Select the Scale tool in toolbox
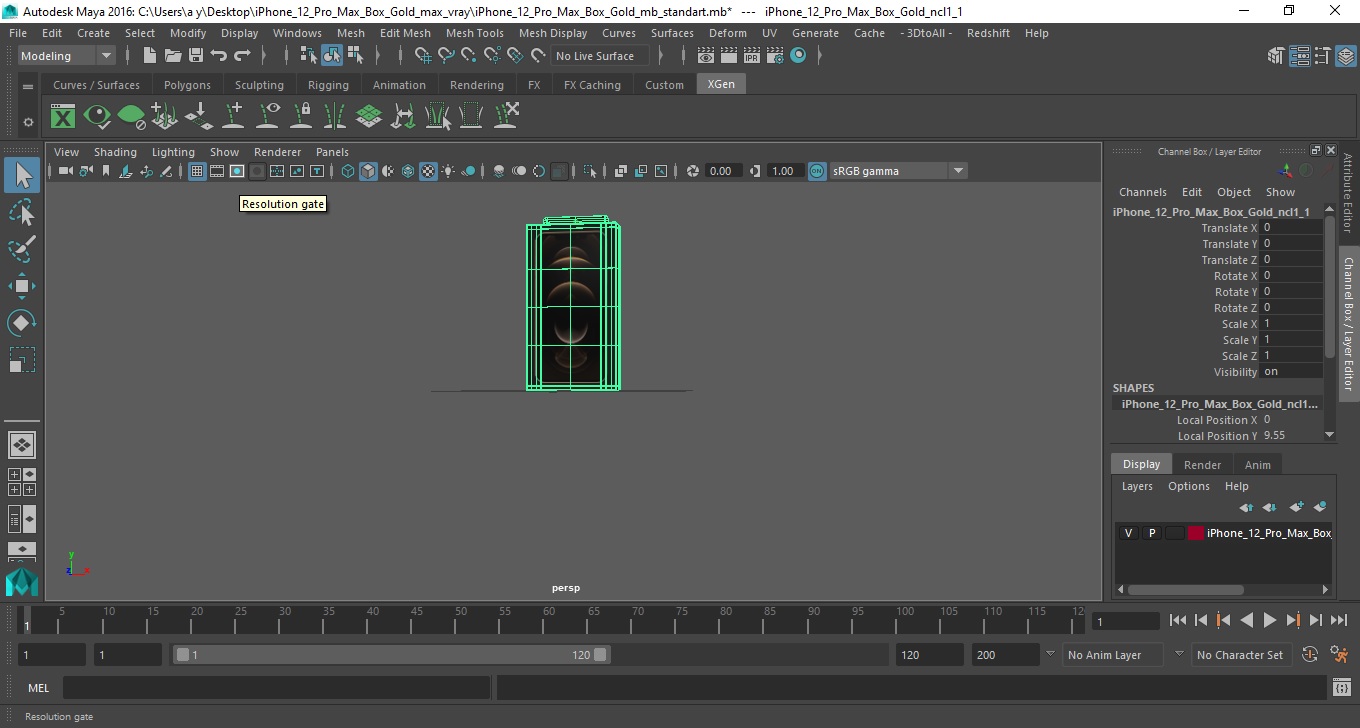The width and height of the screenshot is (1360, 728). [x=22, y=360]
